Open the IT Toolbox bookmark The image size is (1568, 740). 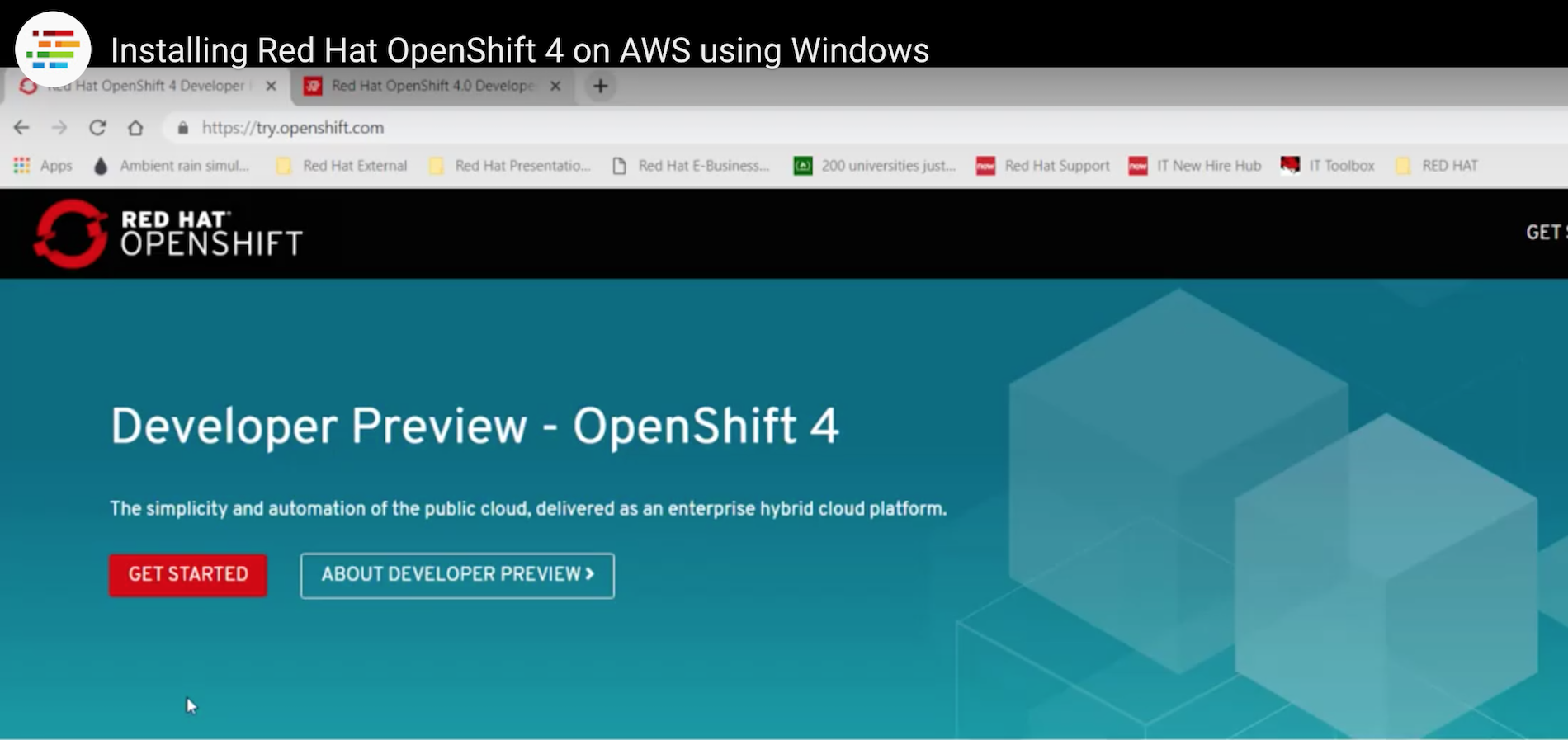pos(1327,166)
